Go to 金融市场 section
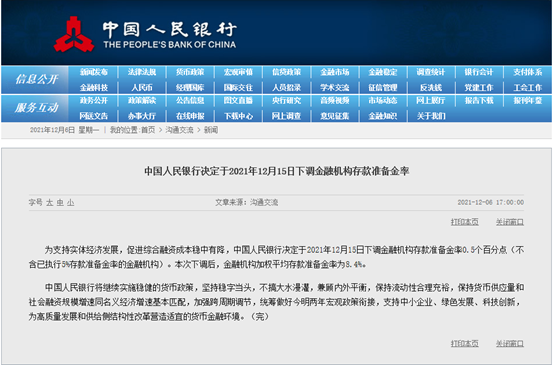 pyautogui.click(x=335, y=72)
